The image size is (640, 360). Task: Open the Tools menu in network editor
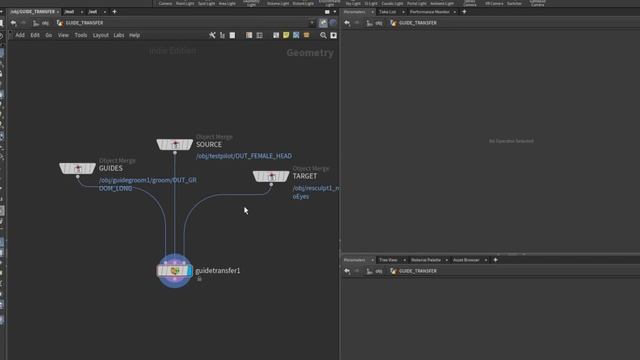pyautogui.click(x=80, y=35)
